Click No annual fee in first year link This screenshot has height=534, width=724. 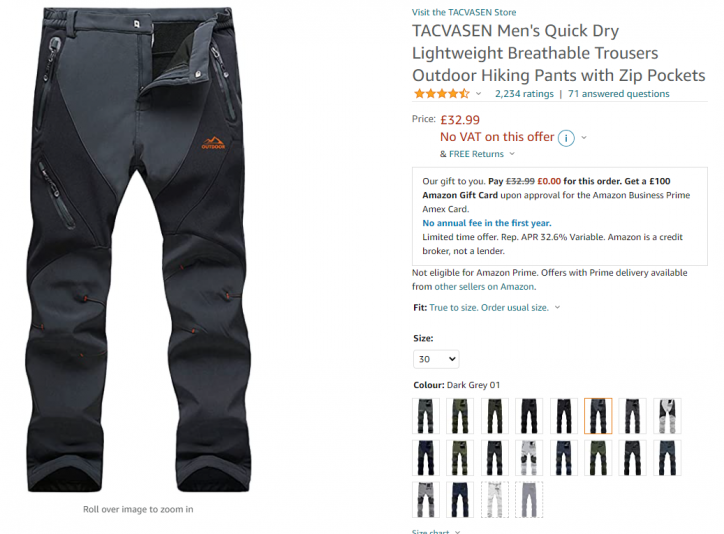click(x=487, y=223)
